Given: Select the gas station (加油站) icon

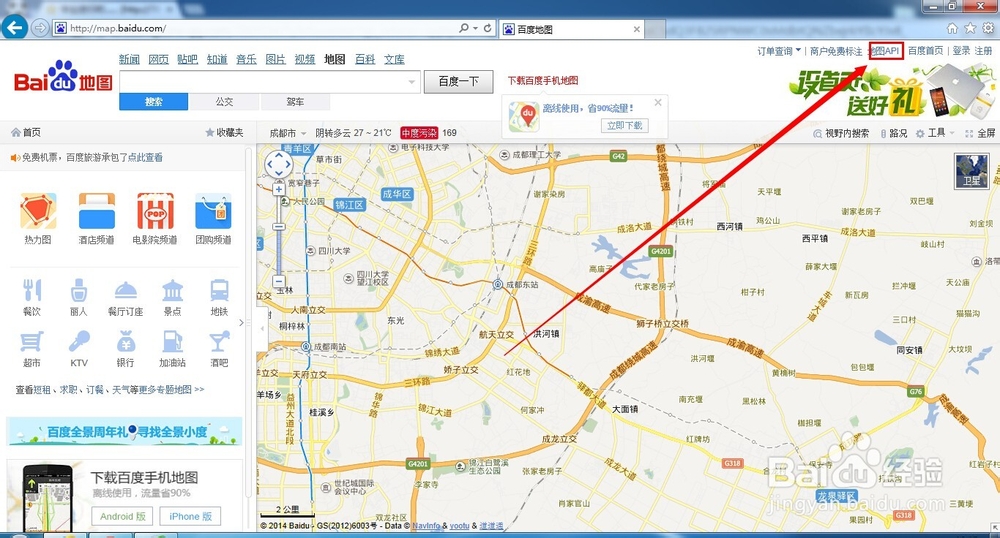Looking at the screenshot, I should pos(172,342).
